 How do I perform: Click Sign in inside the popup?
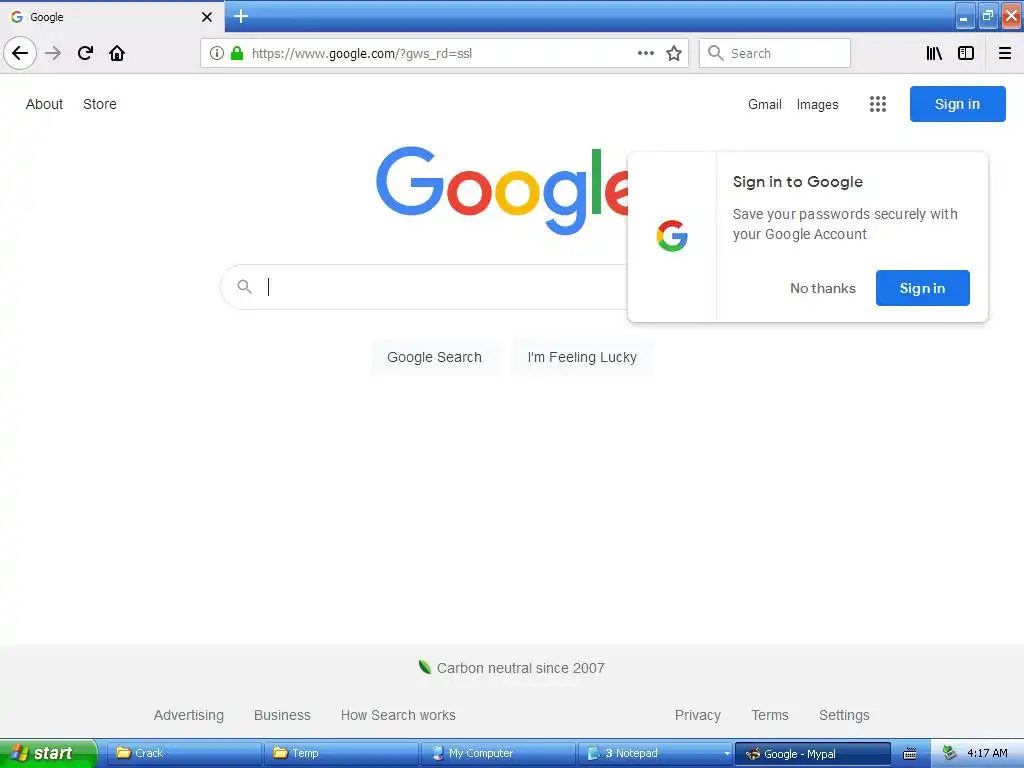(x=922, y=288)
